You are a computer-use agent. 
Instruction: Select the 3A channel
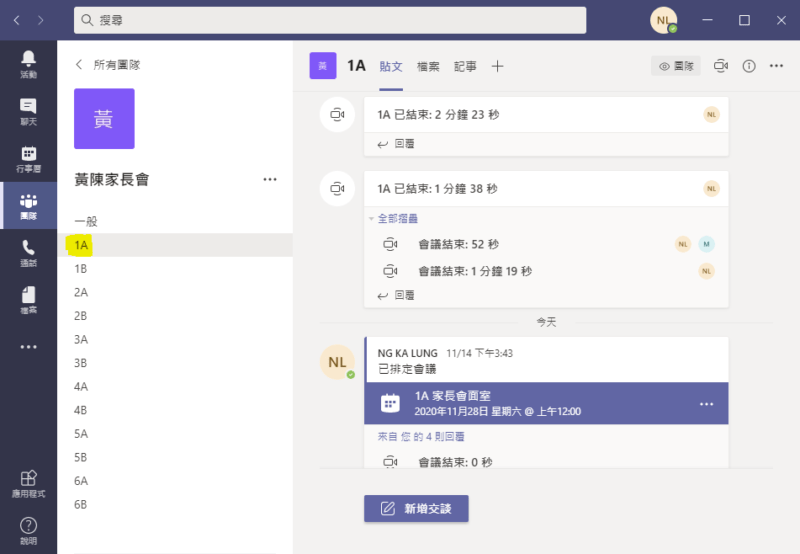(x=81, y=339)
